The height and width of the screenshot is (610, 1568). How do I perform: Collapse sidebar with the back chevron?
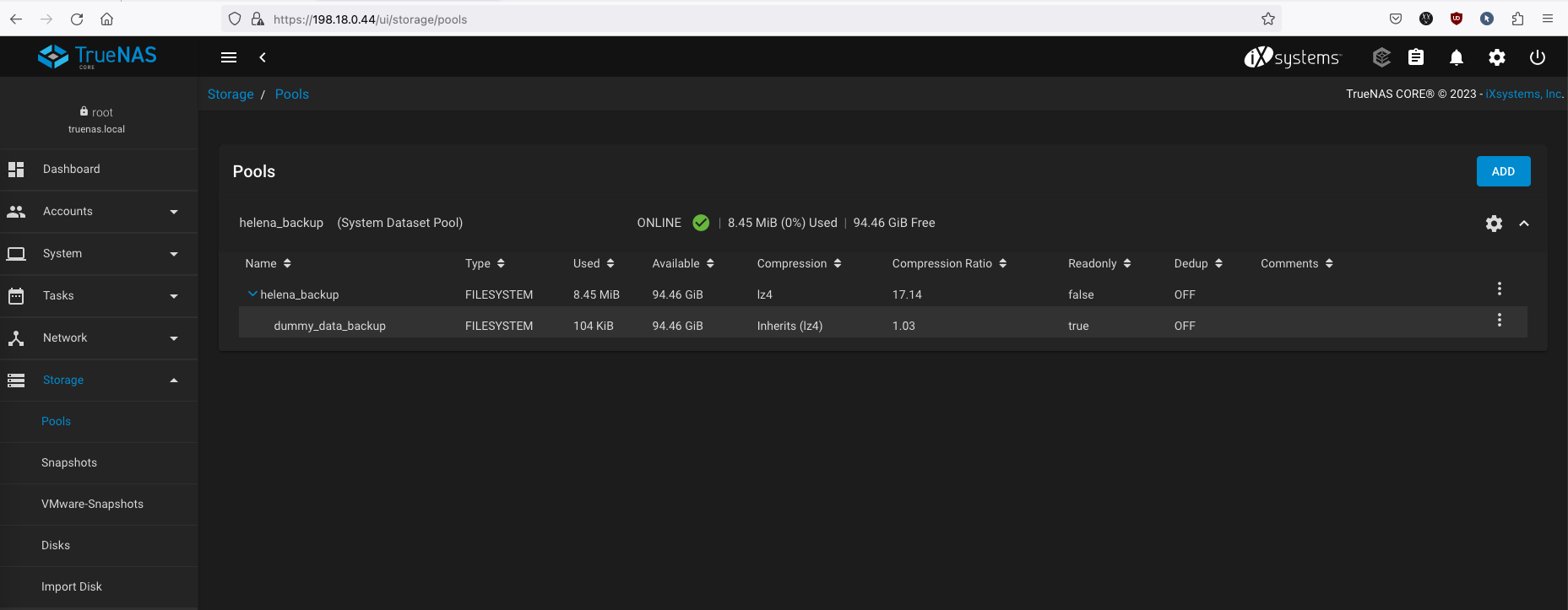point(263,57)
